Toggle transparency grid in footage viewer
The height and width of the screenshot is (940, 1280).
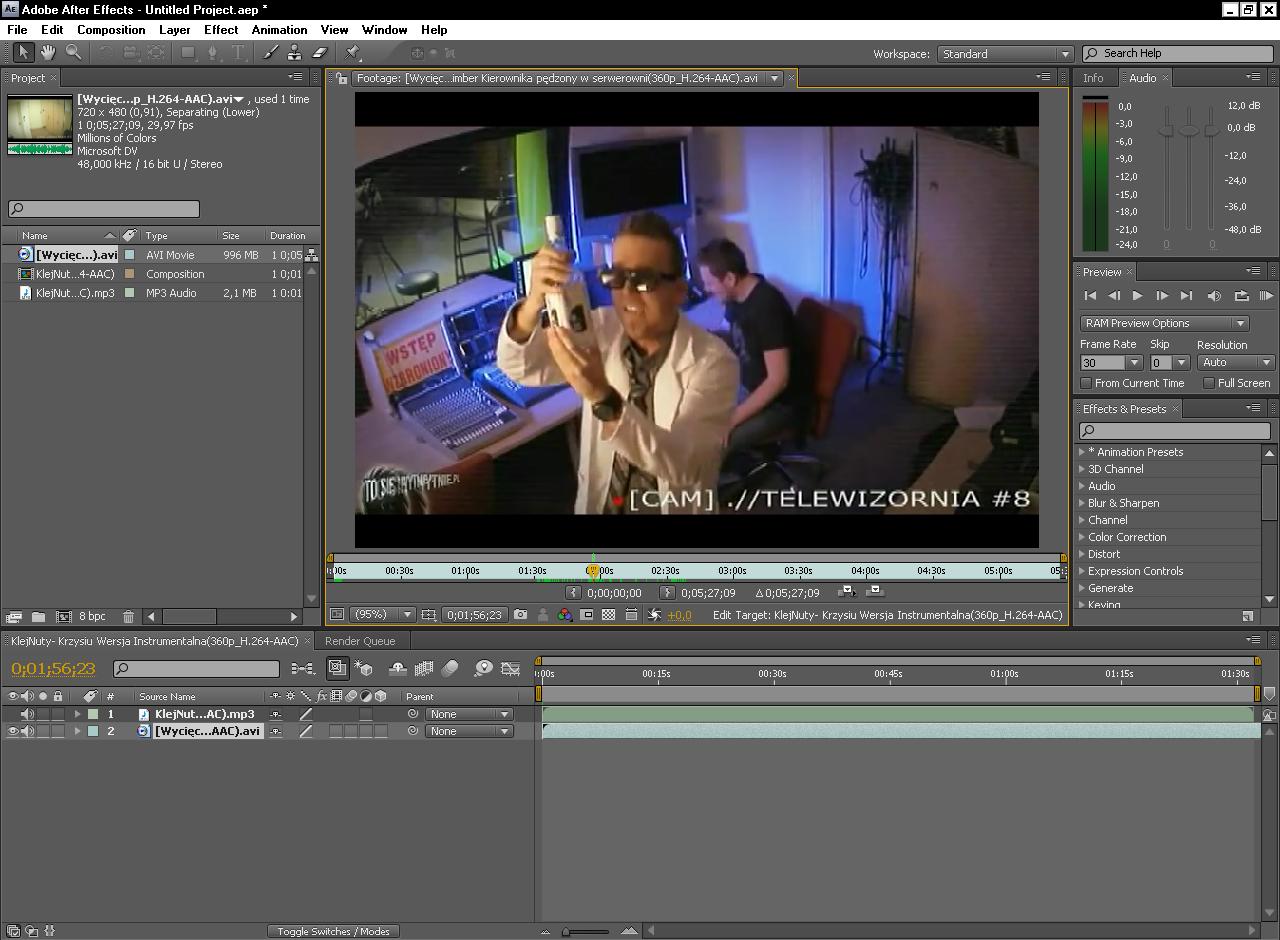click(608, 615)
